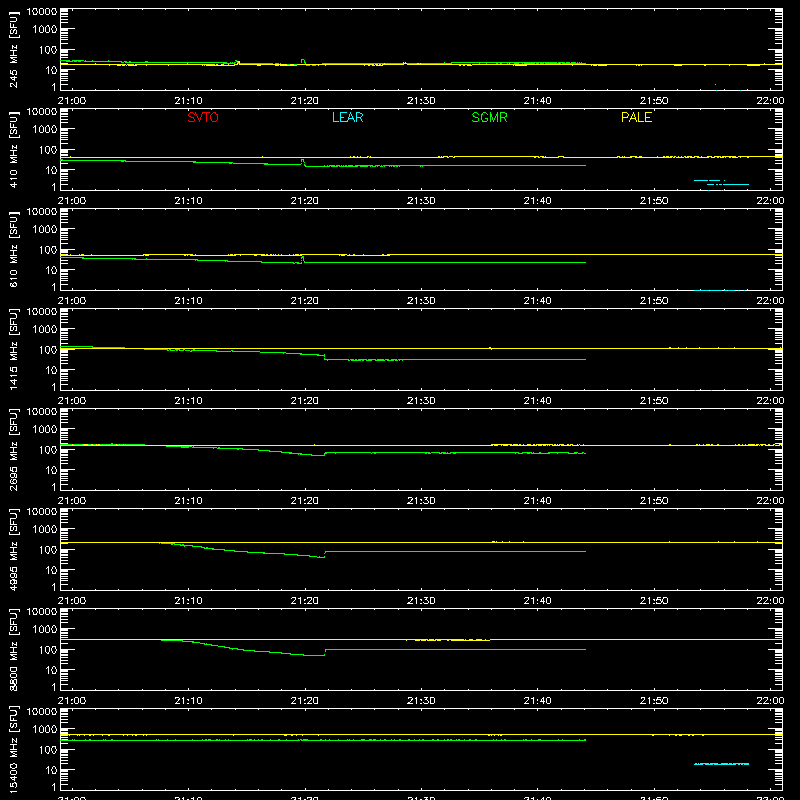This screenshot has height=800, width=800.
Task: Click the 10000 y-axis value on the 8800 MHz plot
Action: pos(42,612)
